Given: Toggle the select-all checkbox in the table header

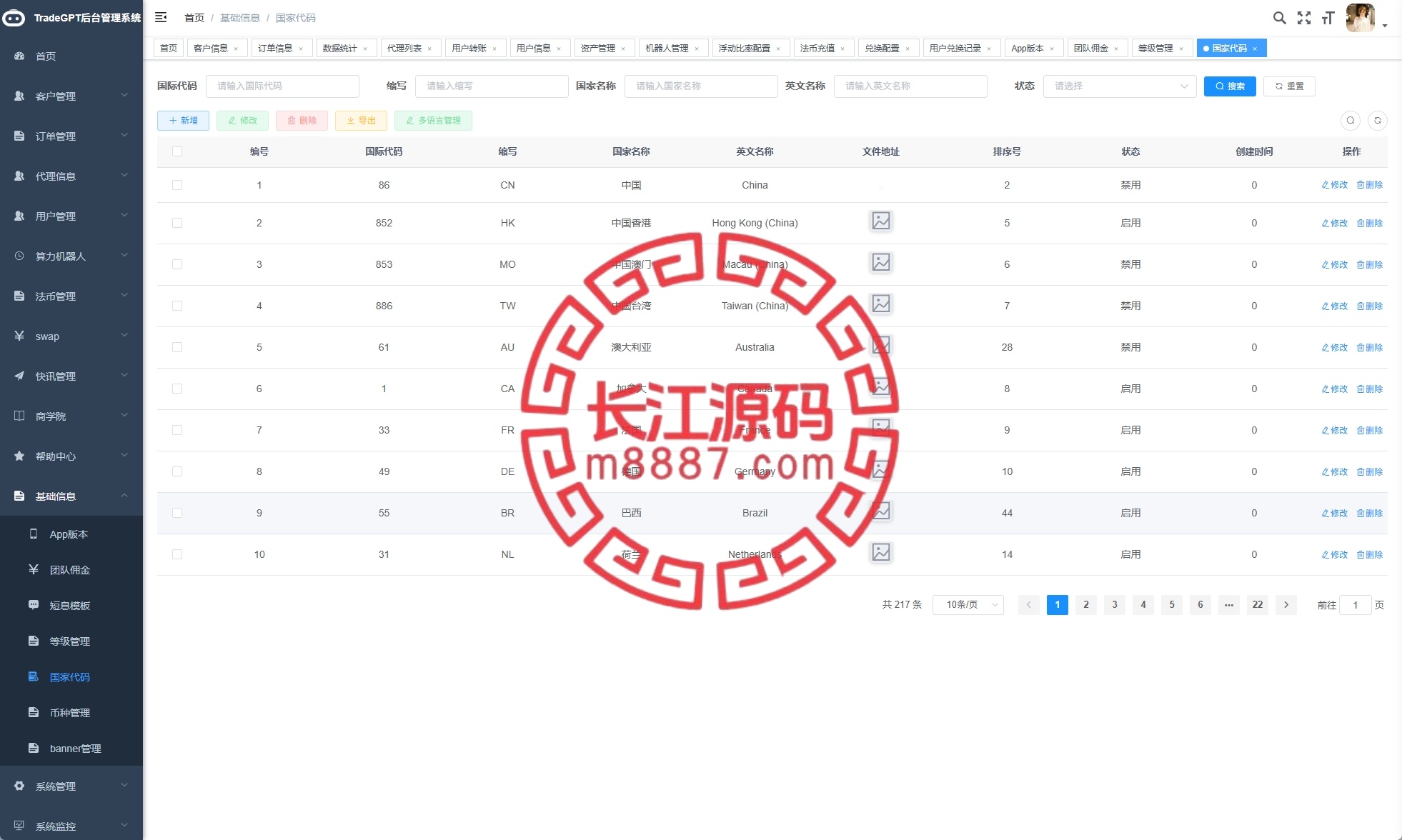Looking at the screenshot, I should (x=177, y=151).
